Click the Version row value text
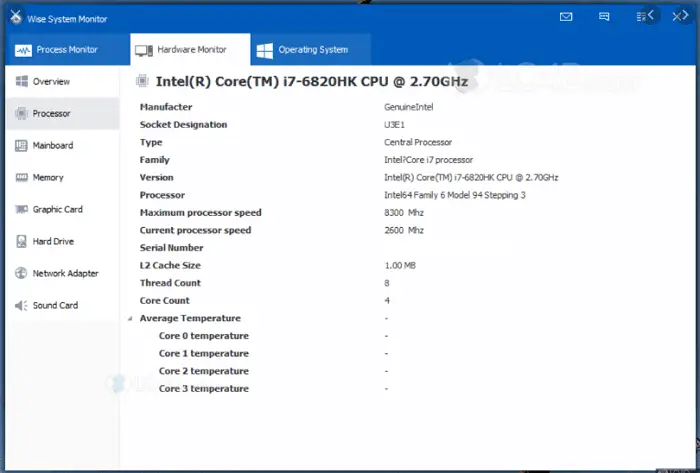The width and height of the screenshot is (700, 473). [x=471, y=178]
